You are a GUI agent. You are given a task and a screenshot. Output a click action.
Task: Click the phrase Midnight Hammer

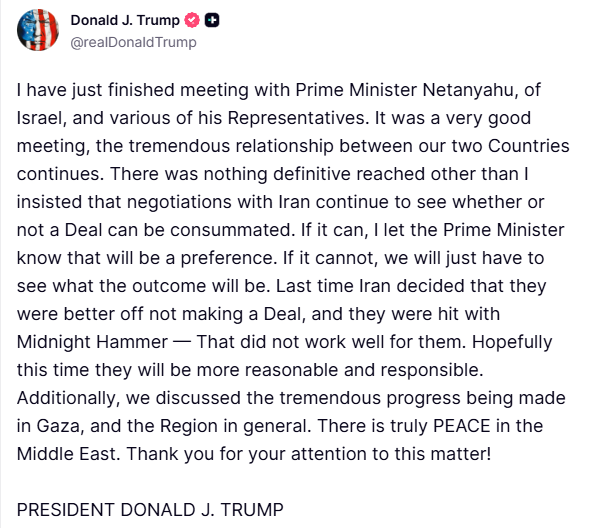tap(93, 342)
